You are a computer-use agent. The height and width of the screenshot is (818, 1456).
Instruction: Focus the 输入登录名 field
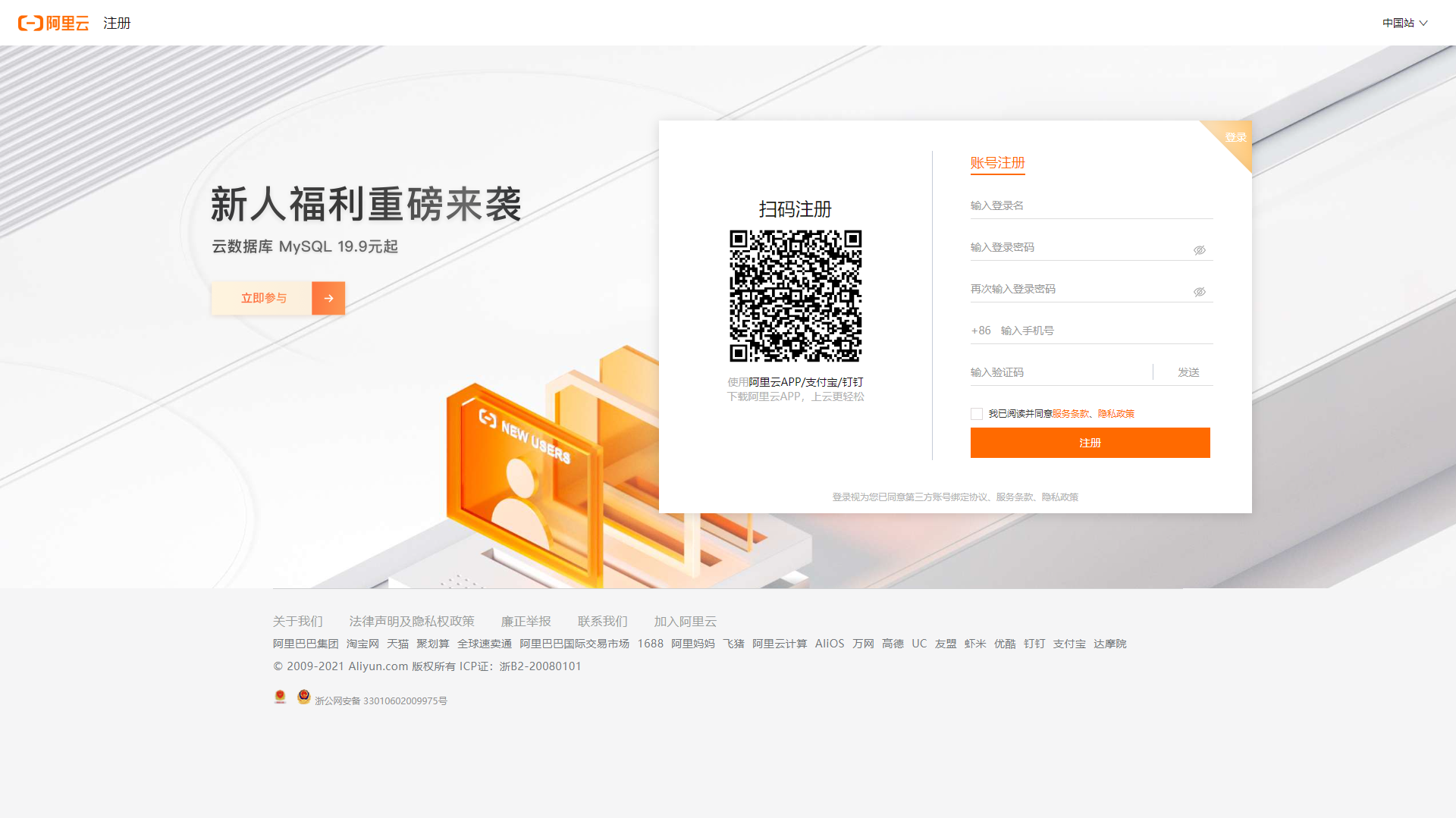tap(1091, 205)
